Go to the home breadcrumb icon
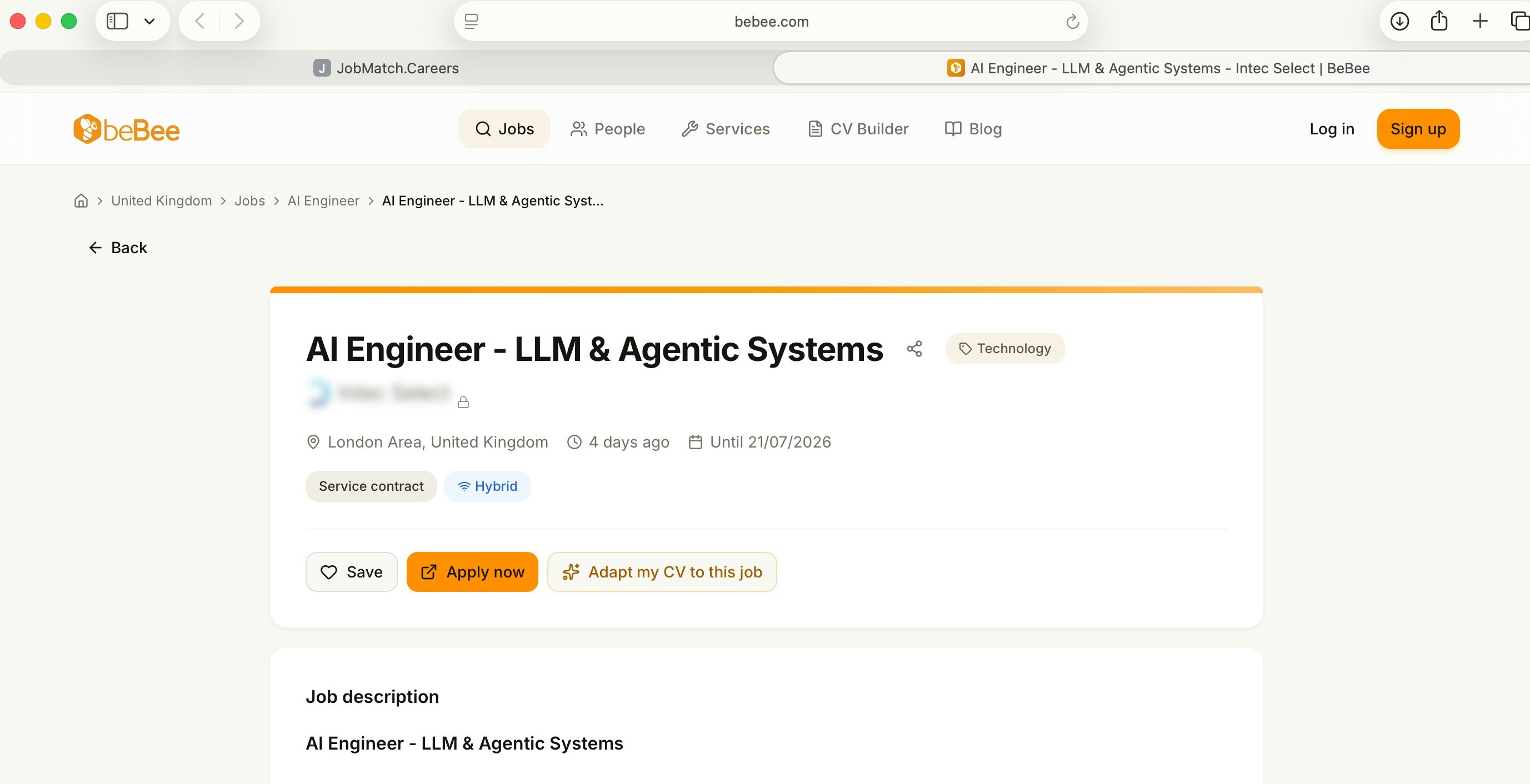This screenshot has height=784, width=1530. (81, 200)
